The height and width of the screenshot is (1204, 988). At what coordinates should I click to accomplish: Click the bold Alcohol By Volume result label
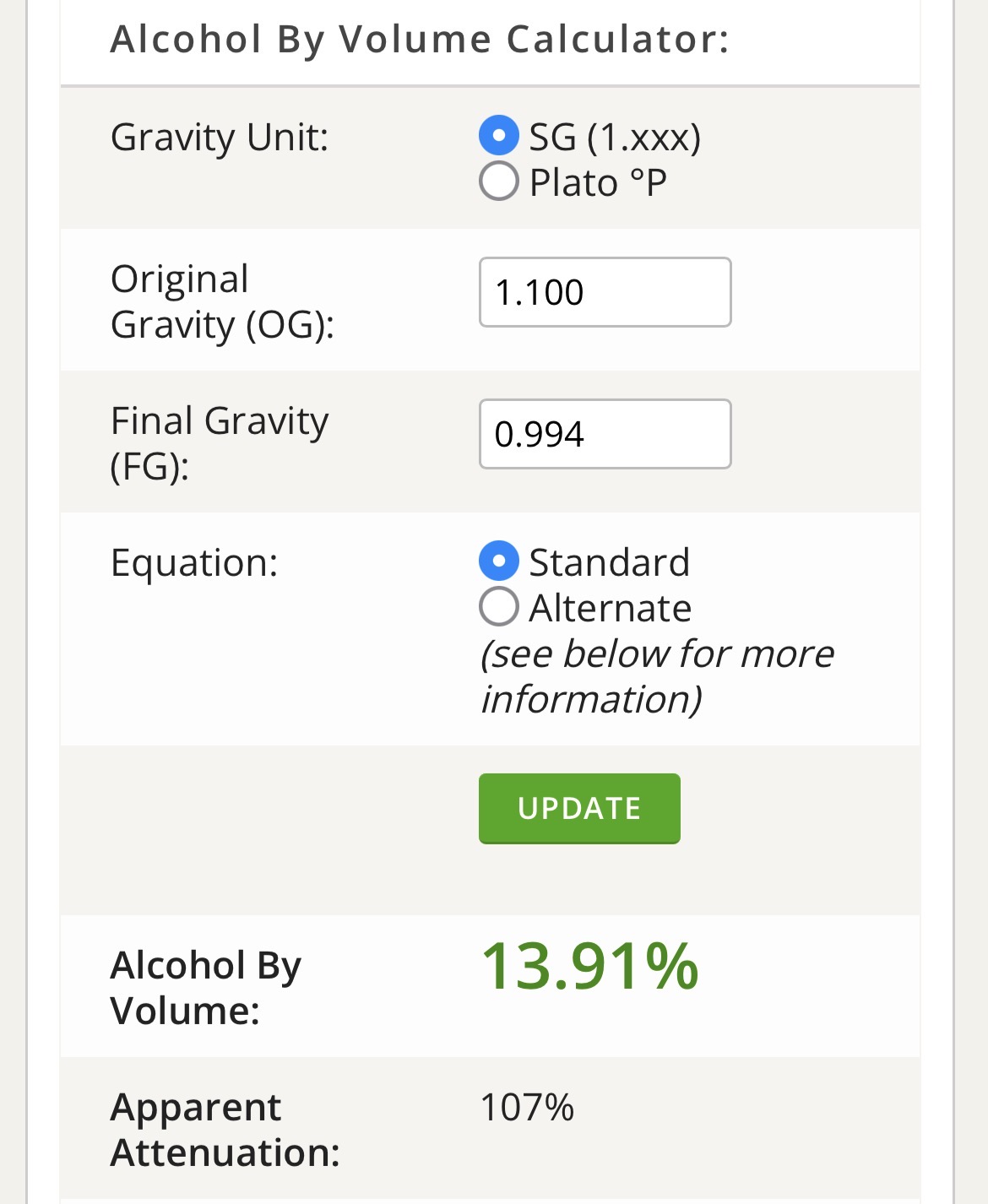coord(205,988)
